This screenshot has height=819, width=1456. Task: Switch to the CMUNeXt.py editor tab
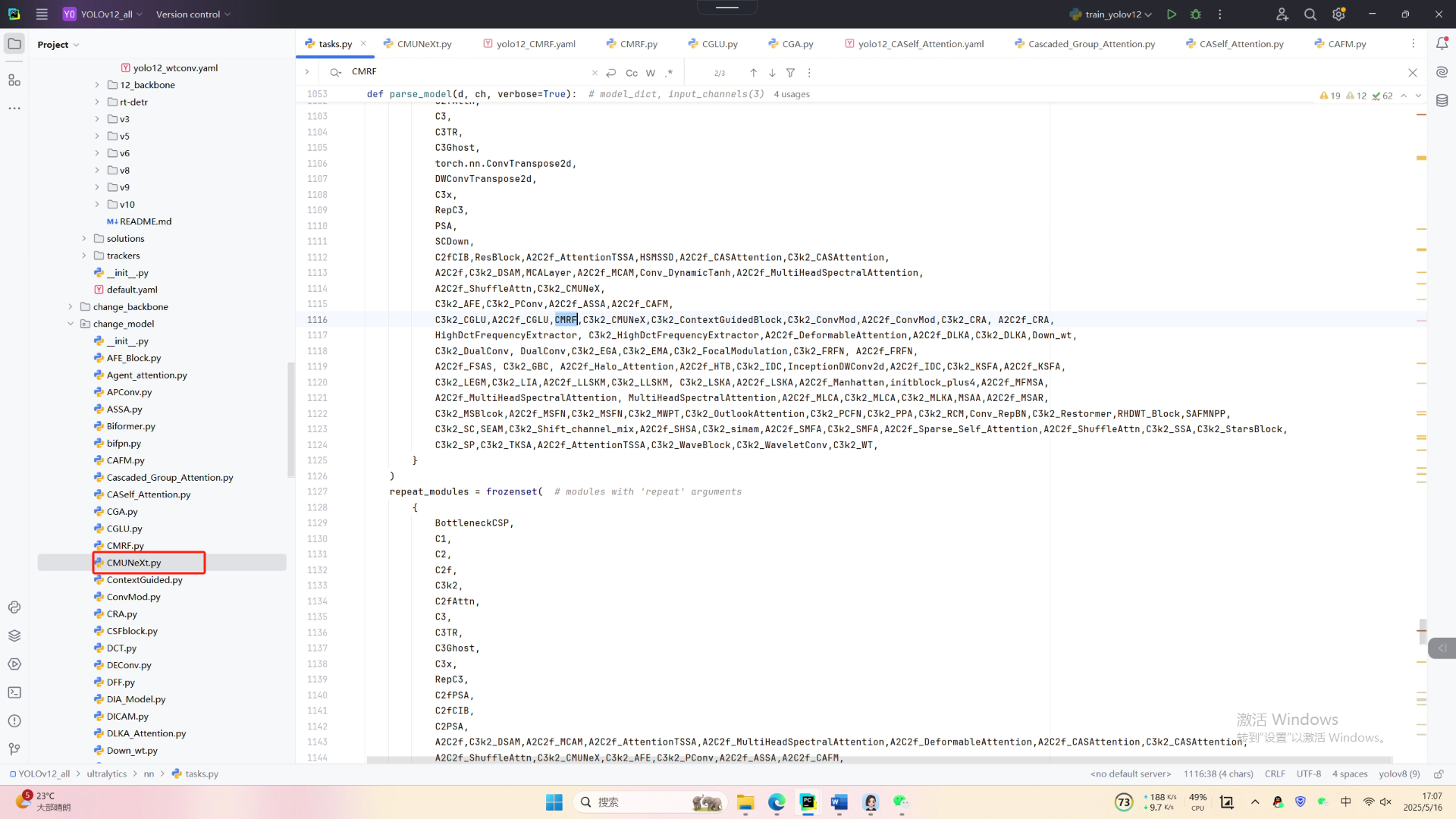[423, 44]
